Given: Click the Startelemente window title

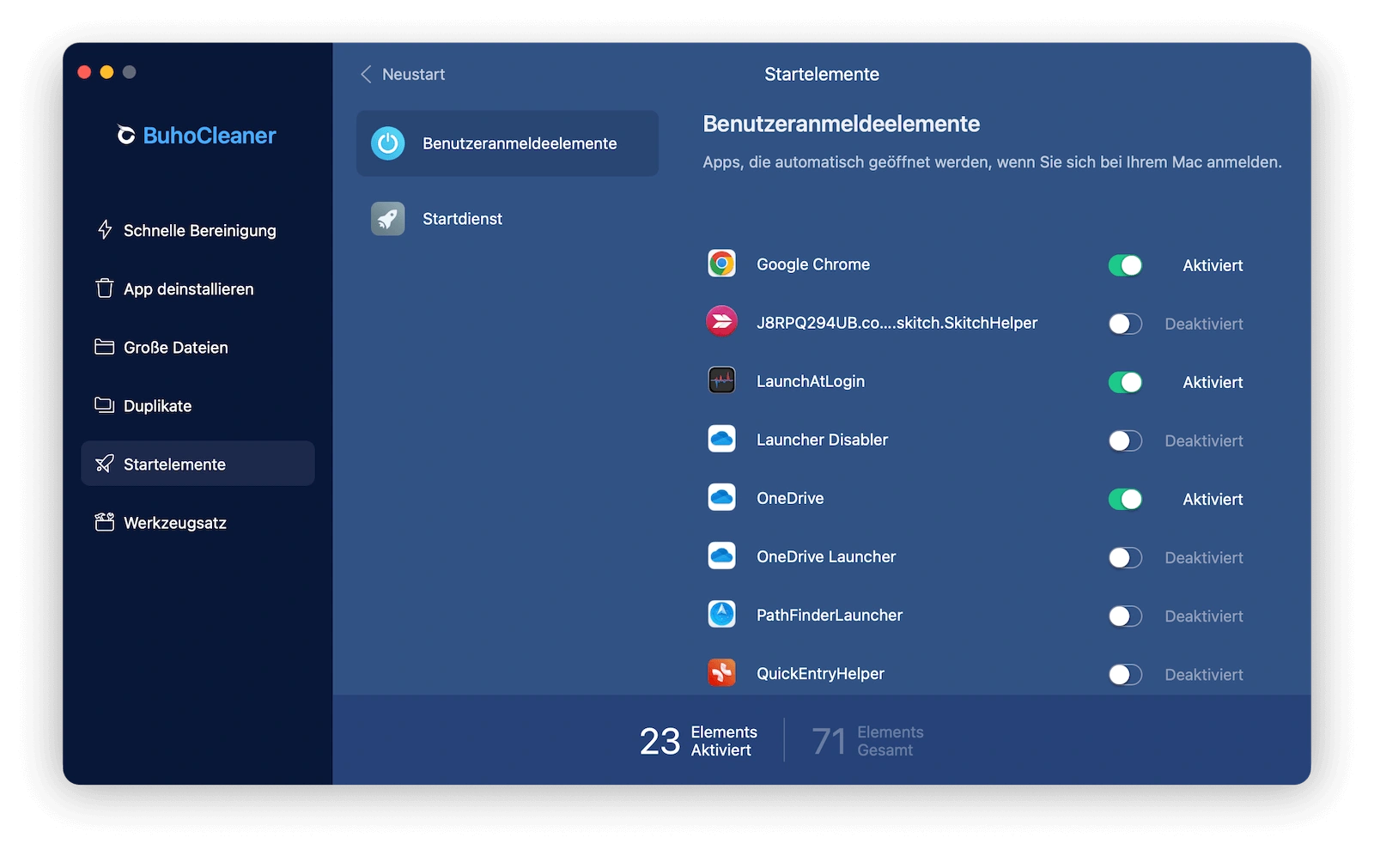Looking at the screenshot, I should point(822,75).
